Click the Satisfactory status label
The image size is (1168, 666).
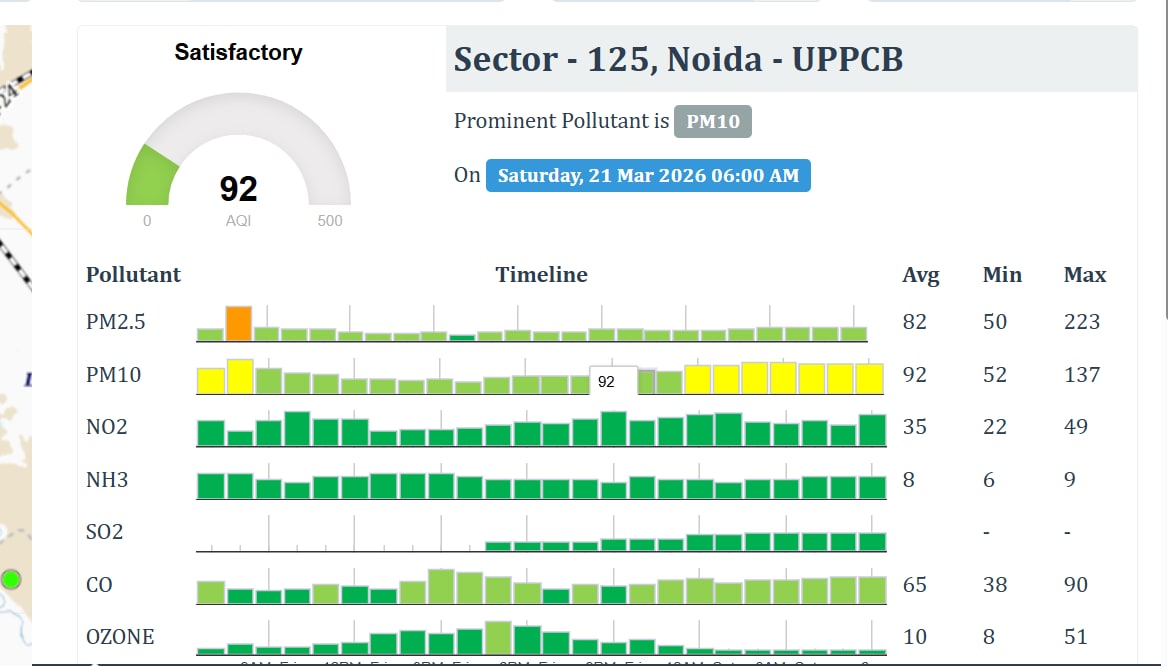point(238,53)
